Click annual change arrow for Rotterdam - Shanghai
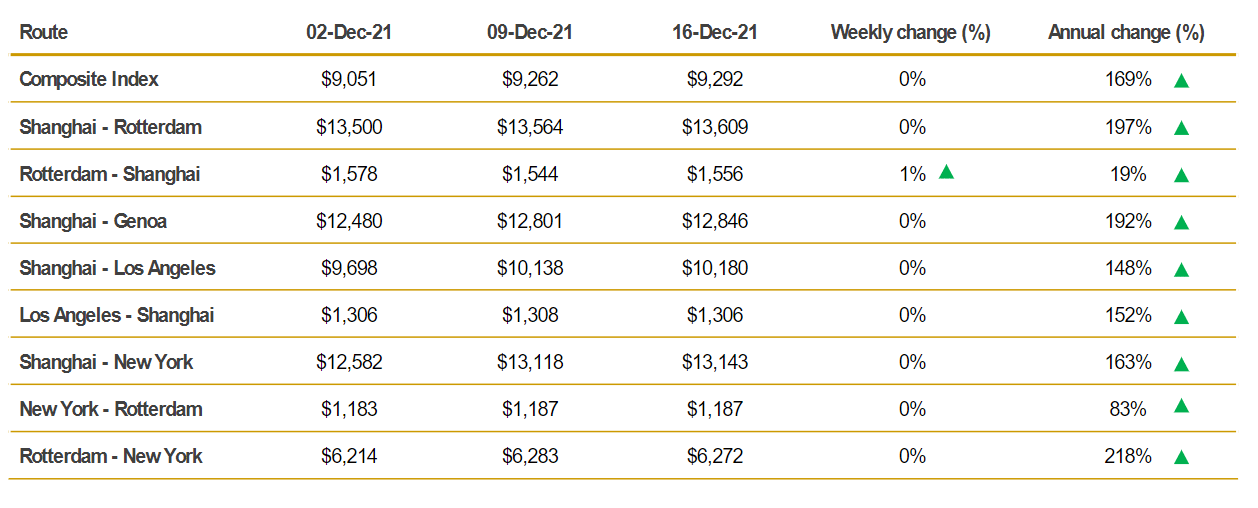 1181,175
